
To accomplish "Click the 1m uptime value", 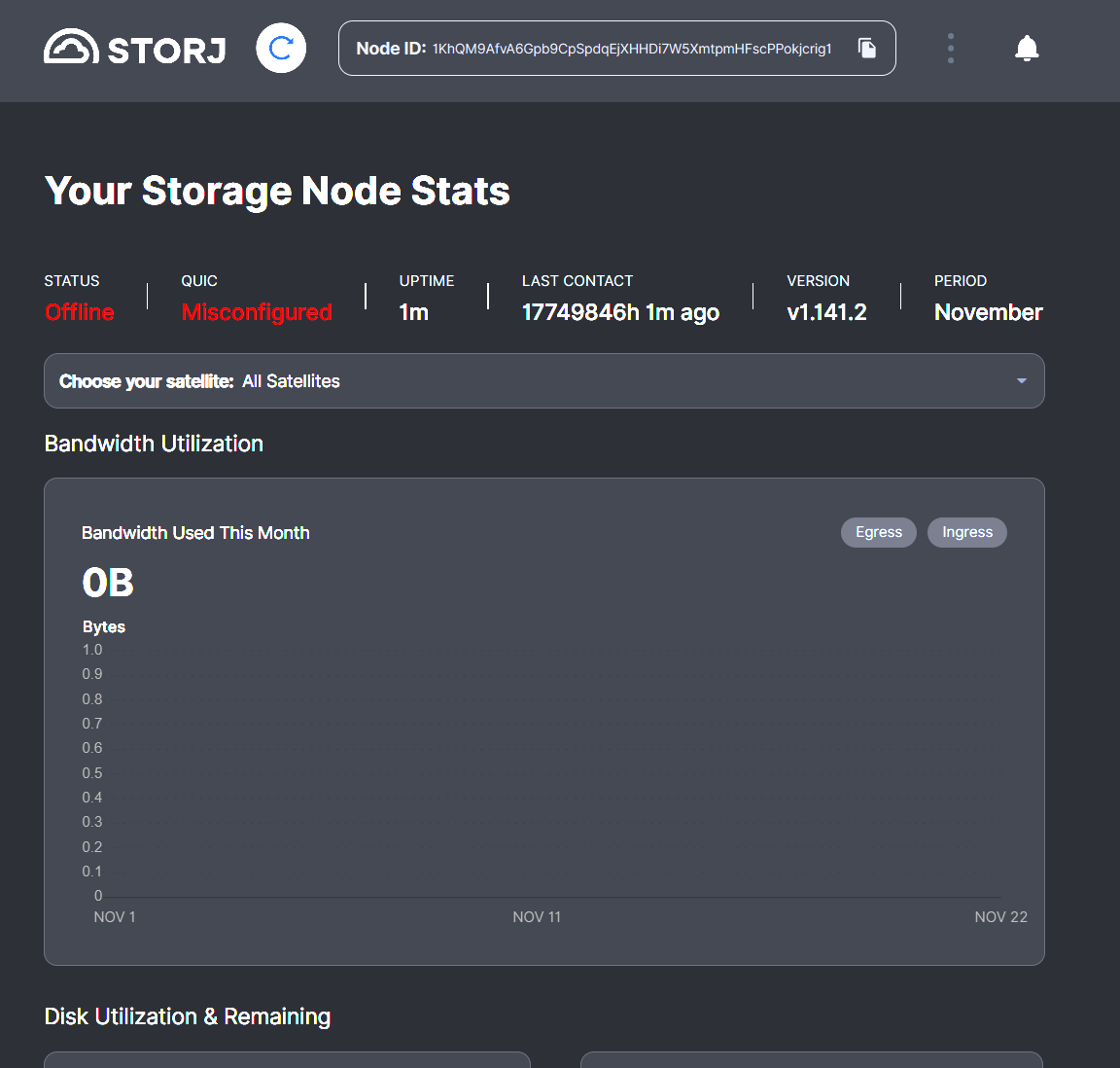I will coord(413,312).
